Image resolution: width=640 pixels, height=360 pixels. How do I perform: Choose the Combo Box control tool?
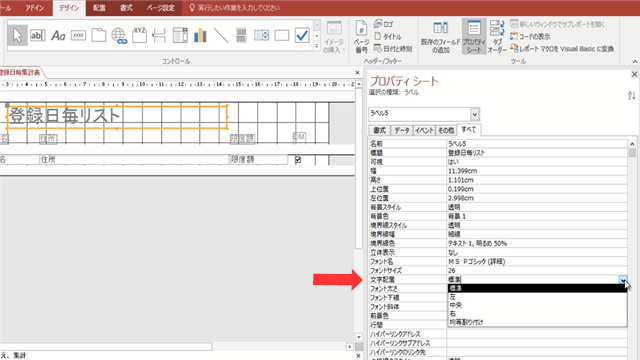click(x=180, y=36)
